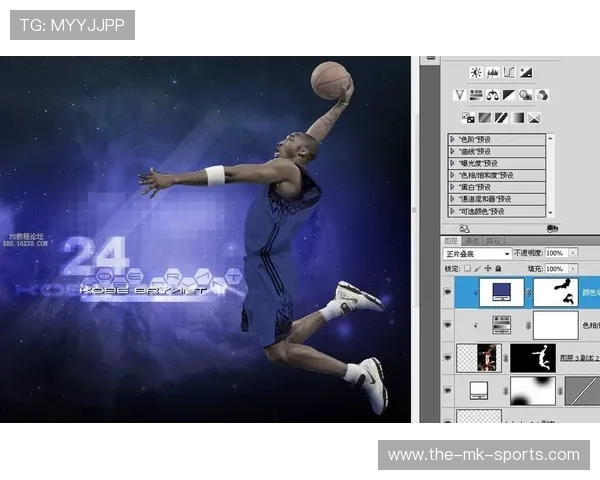
Task: Expand the 可选颜色 presets group
Action: tap(452, 211)
